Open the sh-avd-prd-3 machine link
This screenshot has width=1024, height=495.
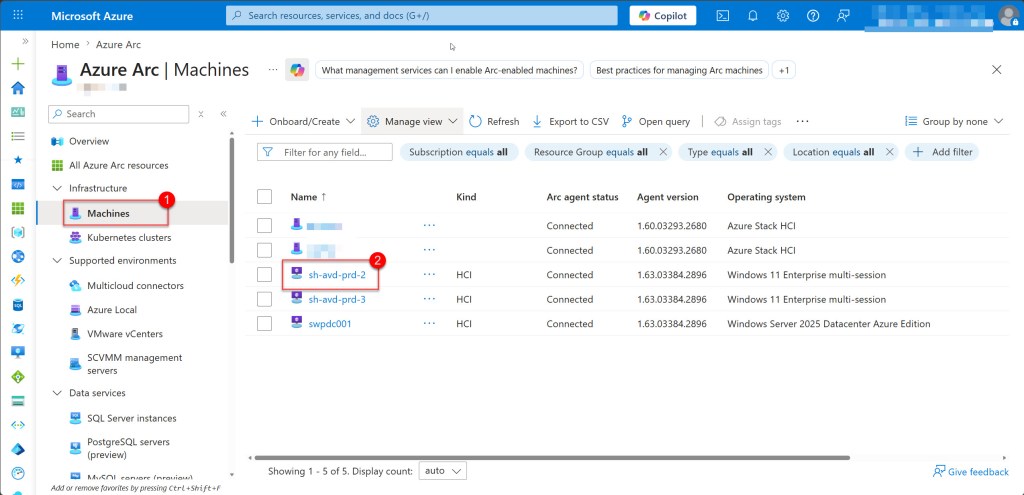336,299
